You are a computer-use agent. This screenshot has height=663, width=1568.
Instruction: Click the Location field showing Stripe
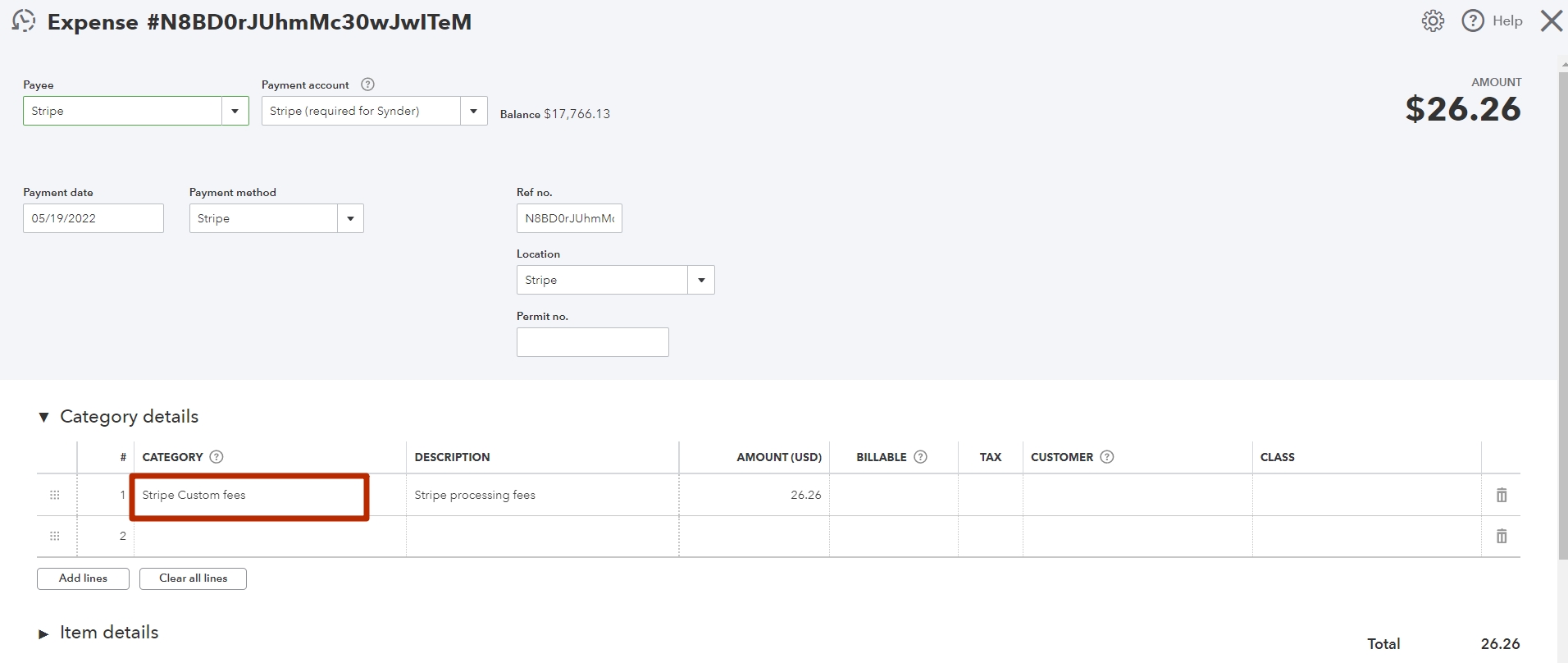[x=602, y=280]
